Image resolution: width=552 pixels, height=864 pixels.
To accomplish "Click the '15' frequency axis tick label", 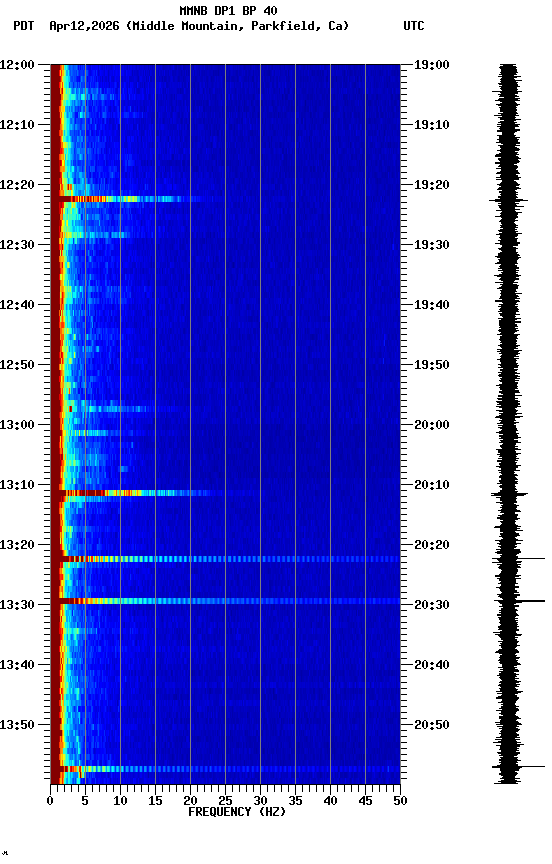I will pos(155,802).
